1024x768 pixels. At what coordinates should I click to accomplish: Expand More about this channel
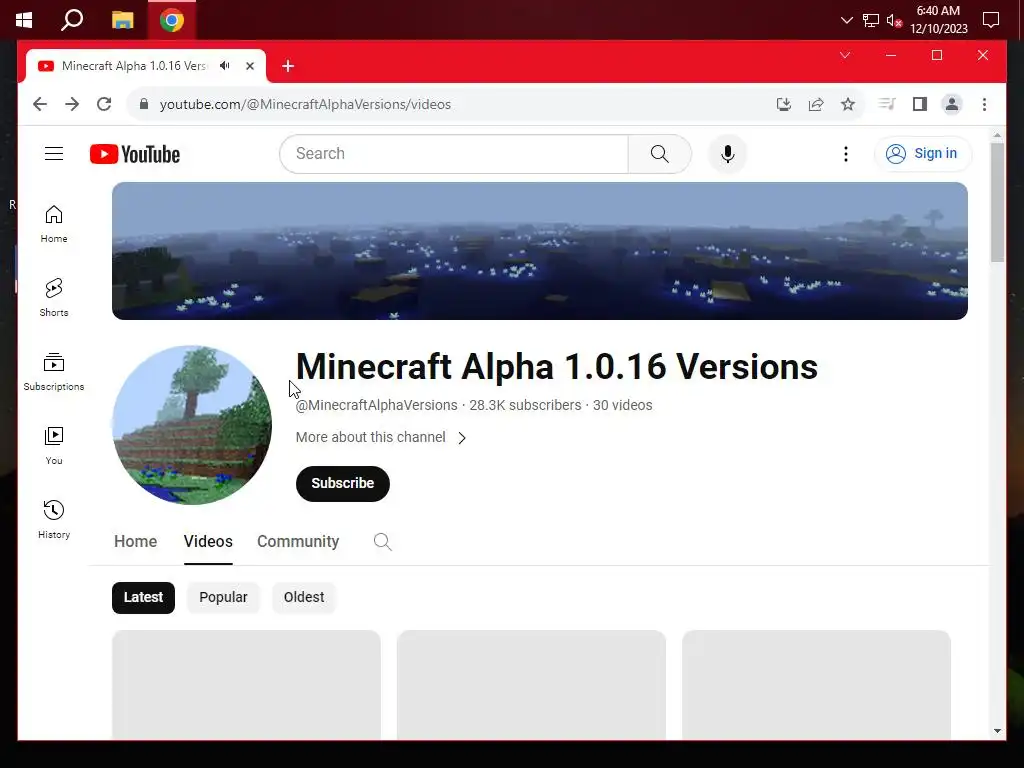tap(381, 437)
